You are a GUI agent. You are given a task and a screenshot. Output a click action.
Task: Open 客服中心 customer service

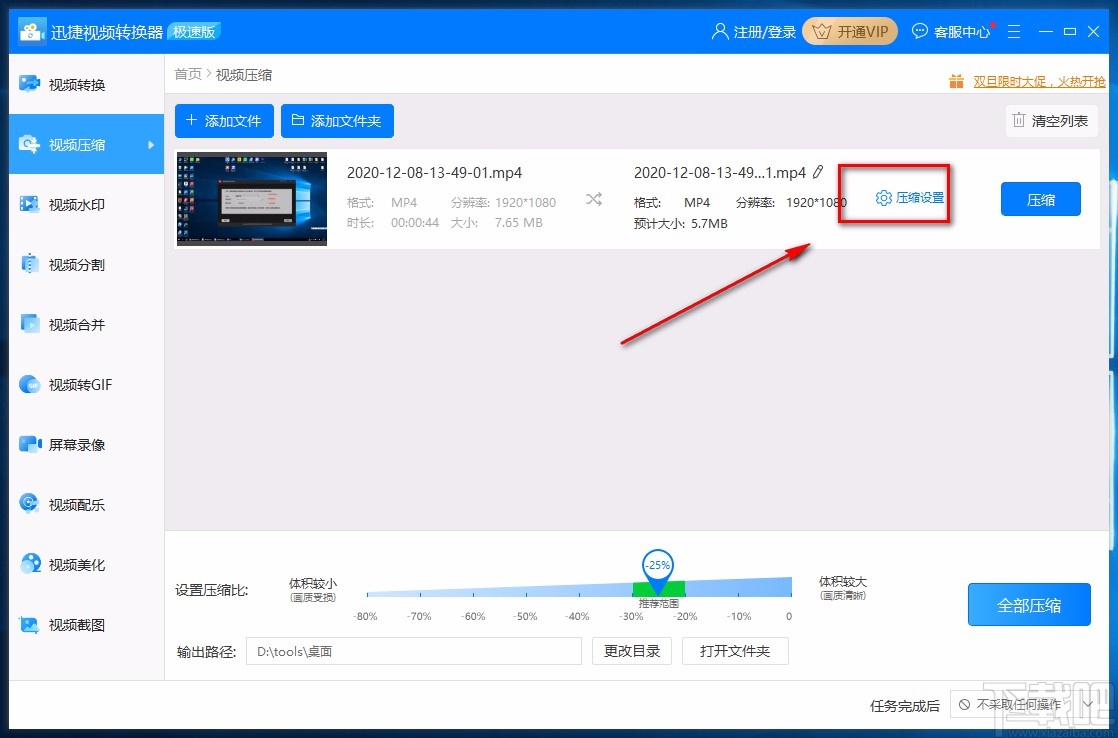(950, 31)
